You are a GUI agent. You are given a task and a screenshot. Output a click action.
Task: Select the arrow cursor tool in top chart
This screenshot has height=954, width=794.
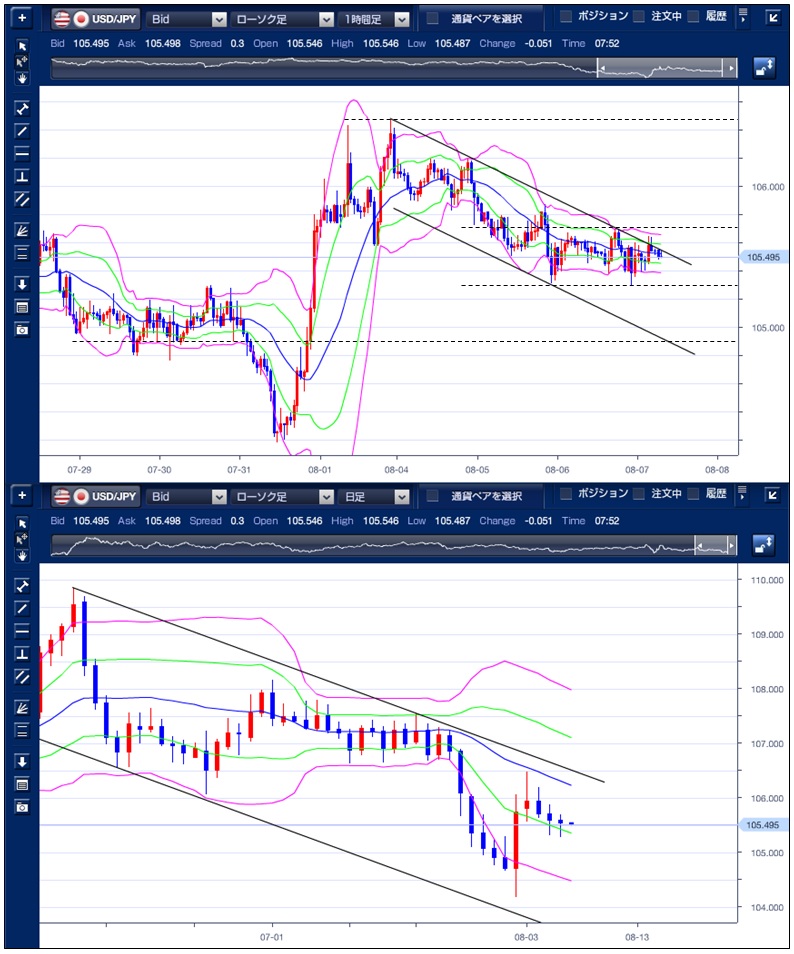click(22, 46)
